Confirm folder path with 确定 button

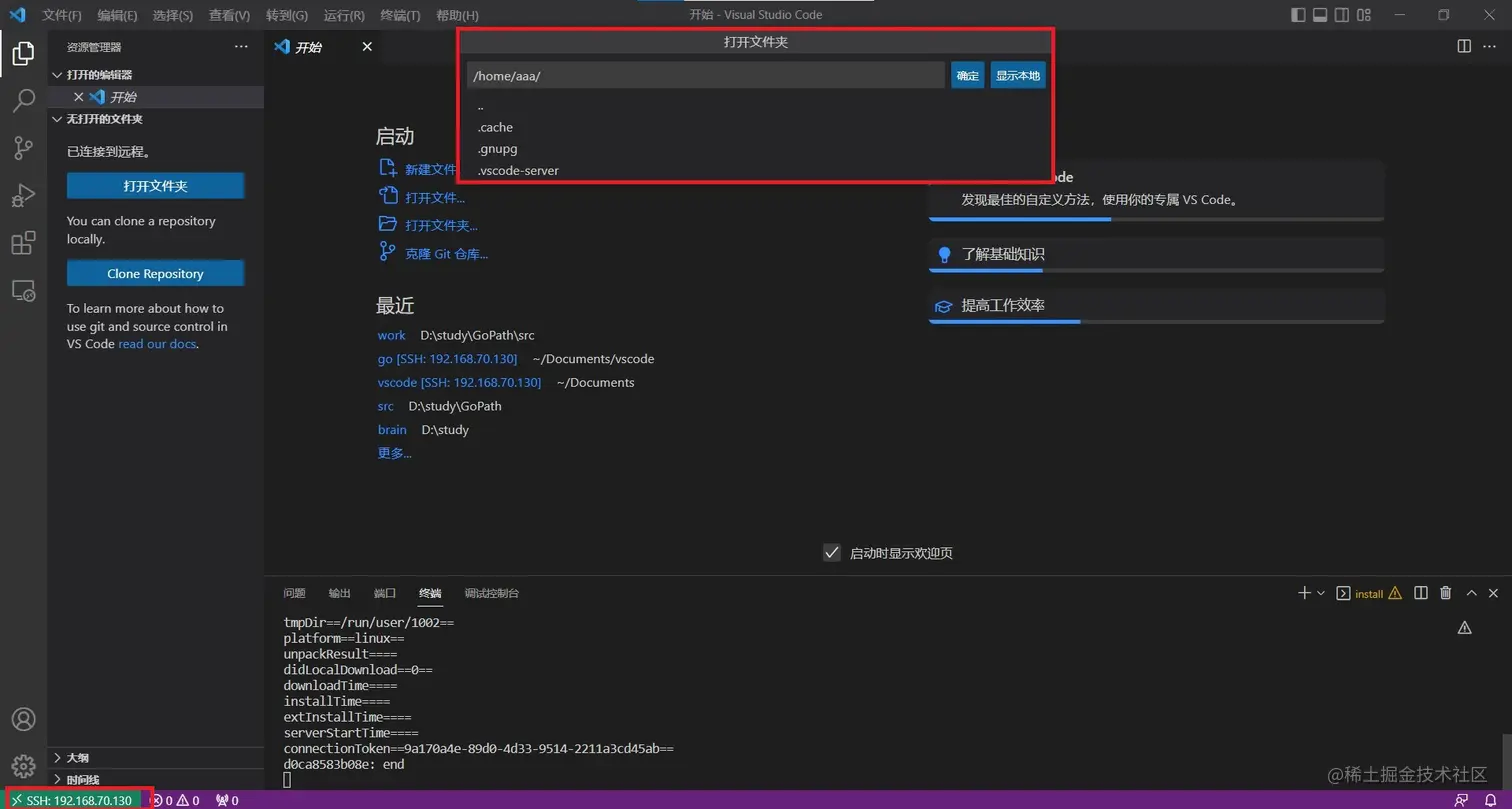coord(968,76)
